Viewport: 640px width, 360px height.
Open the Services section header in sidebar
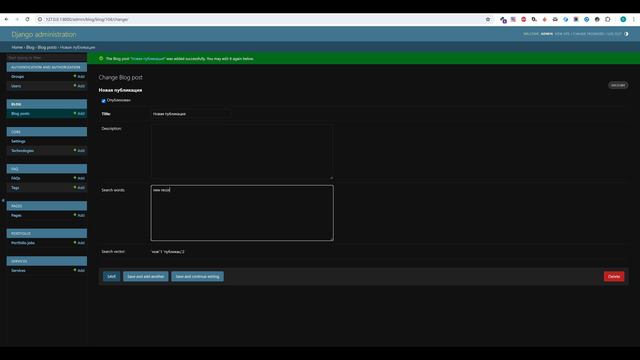[19, 261]
